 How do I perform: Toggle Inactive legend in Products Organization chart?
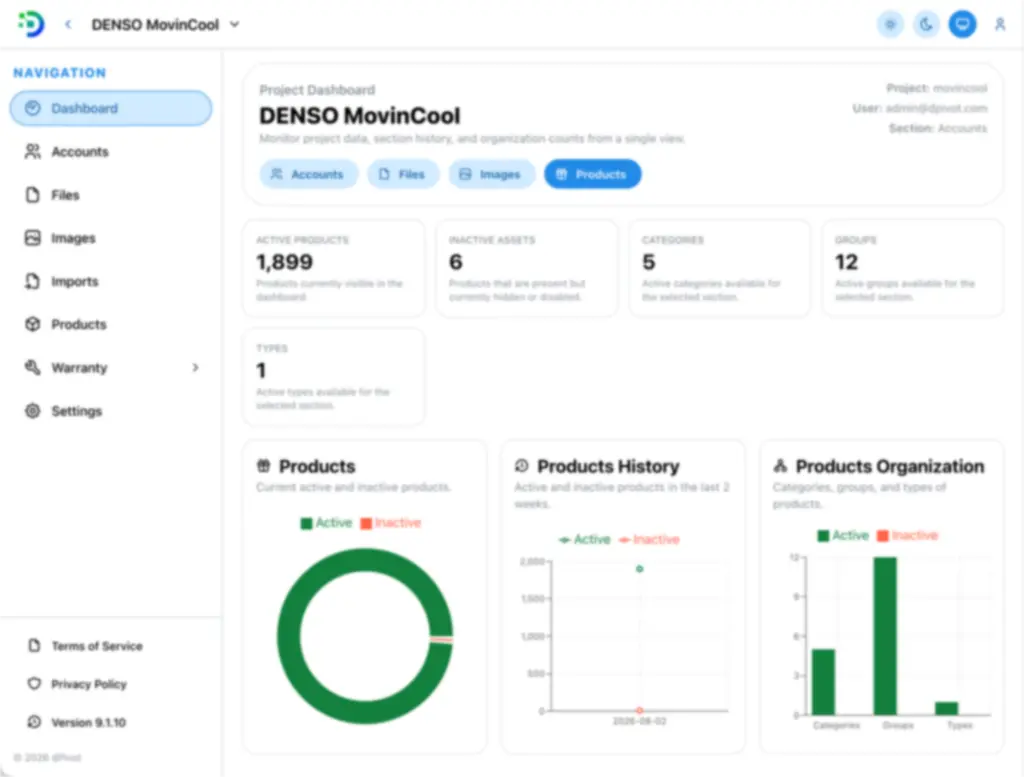(x=907, y=535)
